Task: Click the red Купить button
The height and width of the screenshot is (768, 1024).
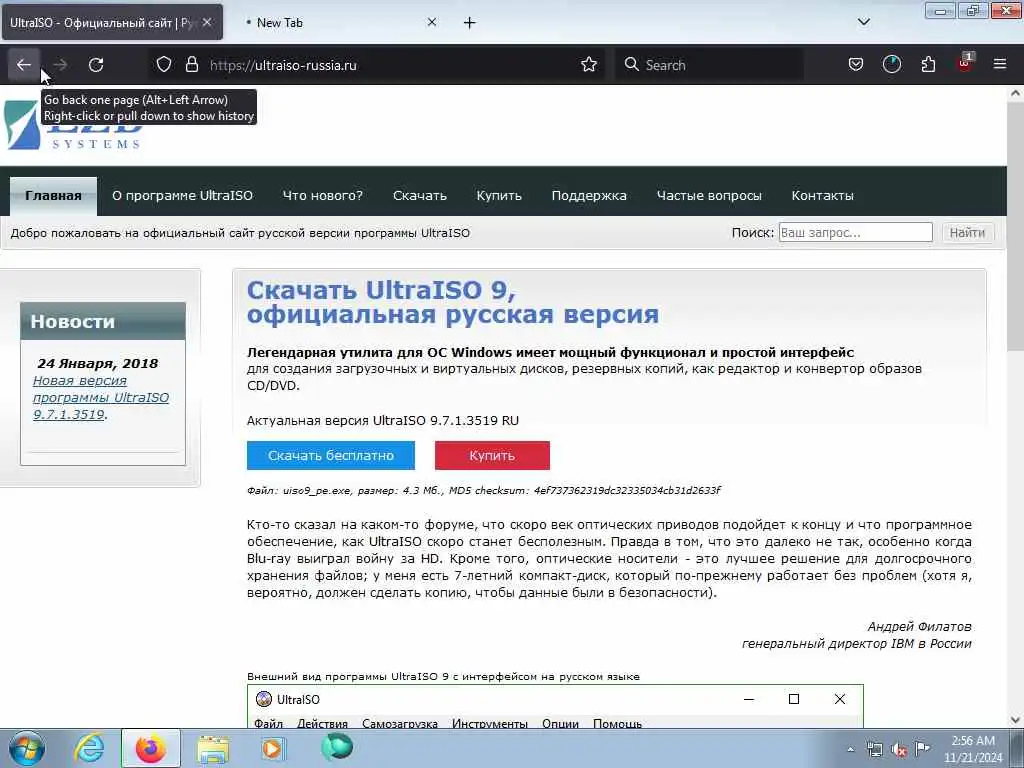Action: 492,455
